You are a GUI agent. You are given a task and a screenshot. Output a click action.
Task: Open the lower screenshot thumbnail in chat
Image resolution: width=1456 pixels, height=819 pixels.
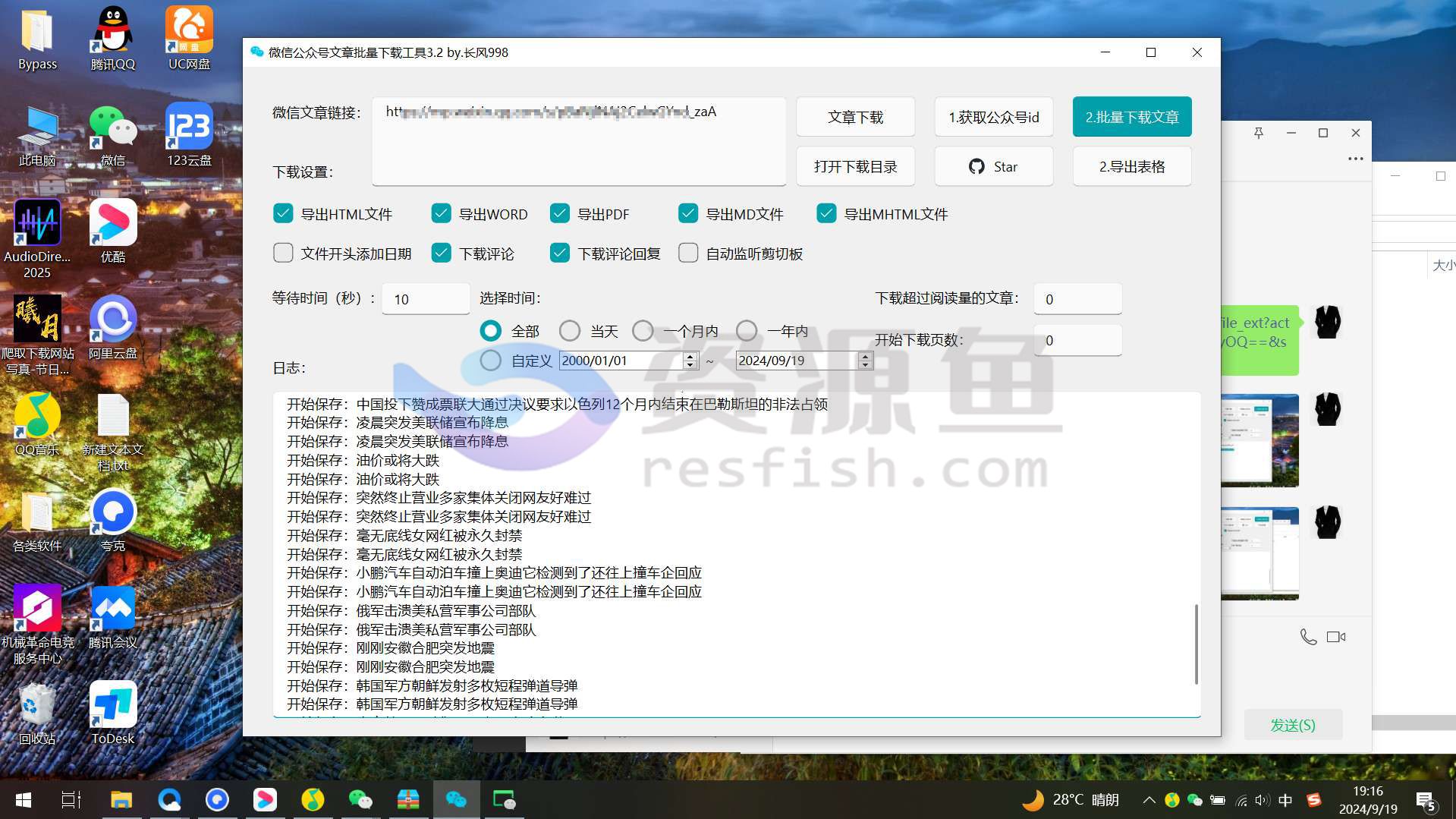(x=1259, y=553)
